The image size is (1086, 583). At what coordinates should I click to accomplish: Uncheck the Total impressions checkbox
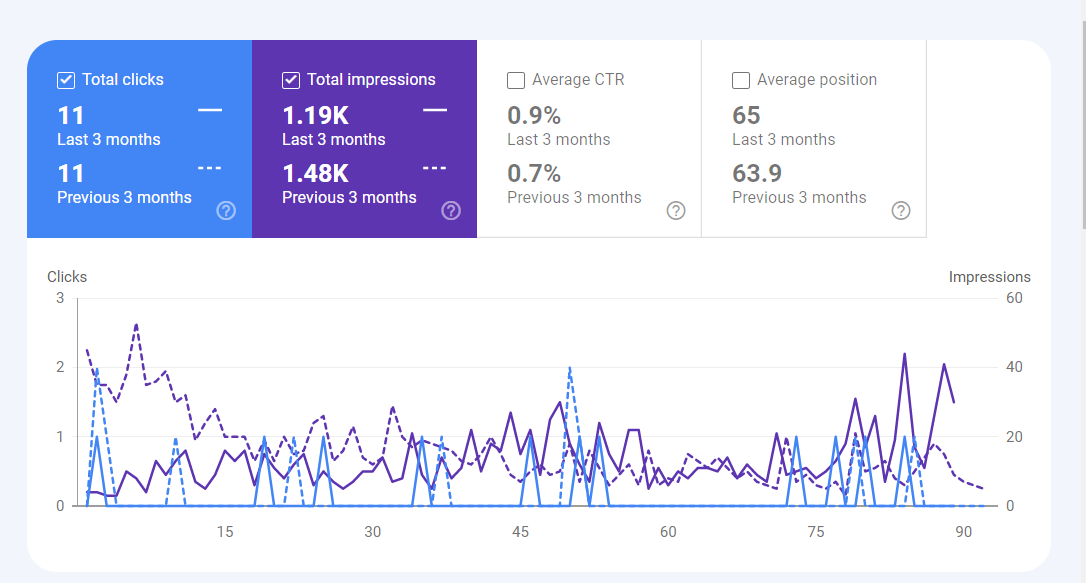[291, 80]
